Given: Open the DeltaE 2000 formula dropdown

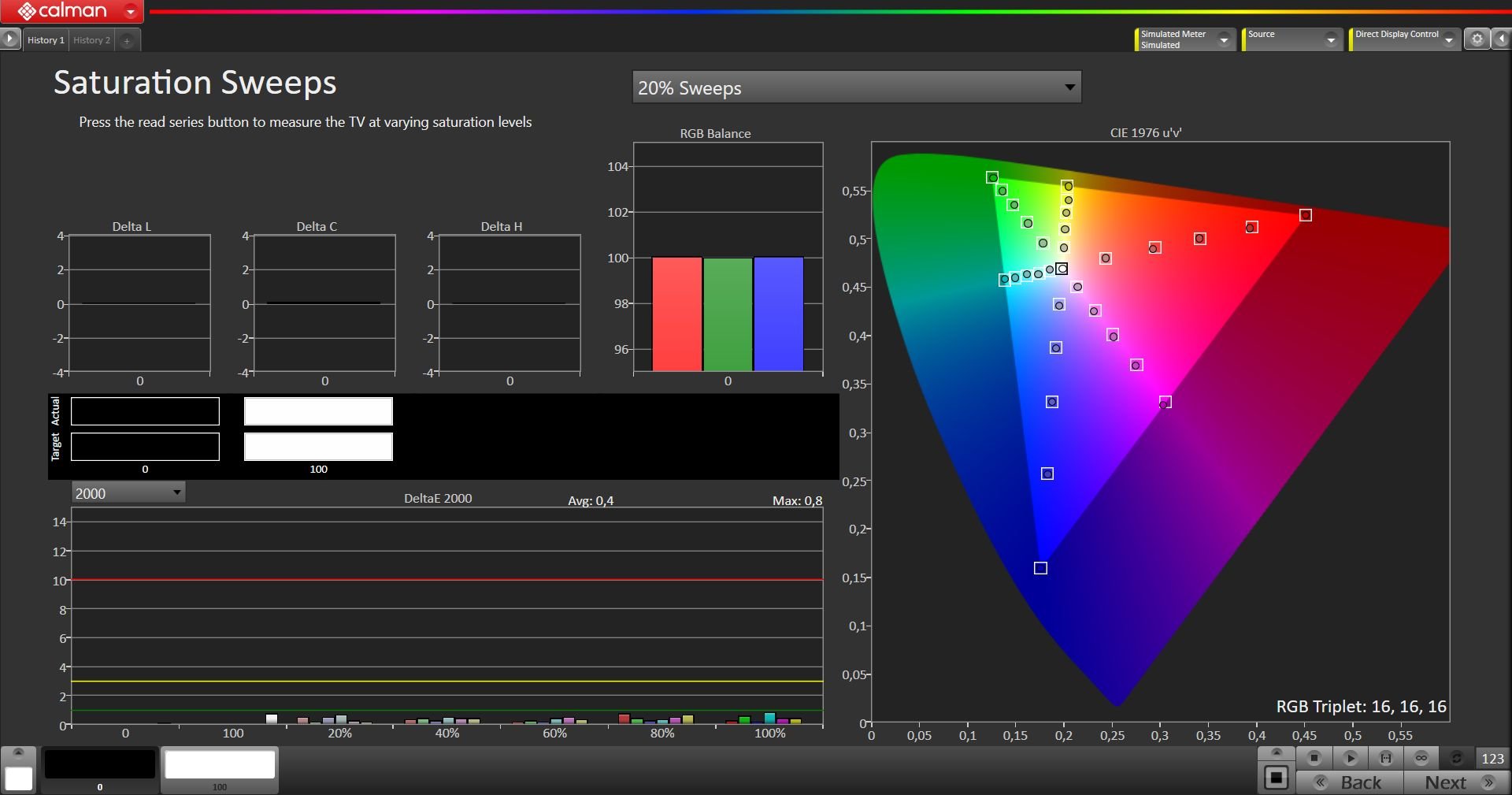Looking at the screenshot, I should (x=128, y=493).
